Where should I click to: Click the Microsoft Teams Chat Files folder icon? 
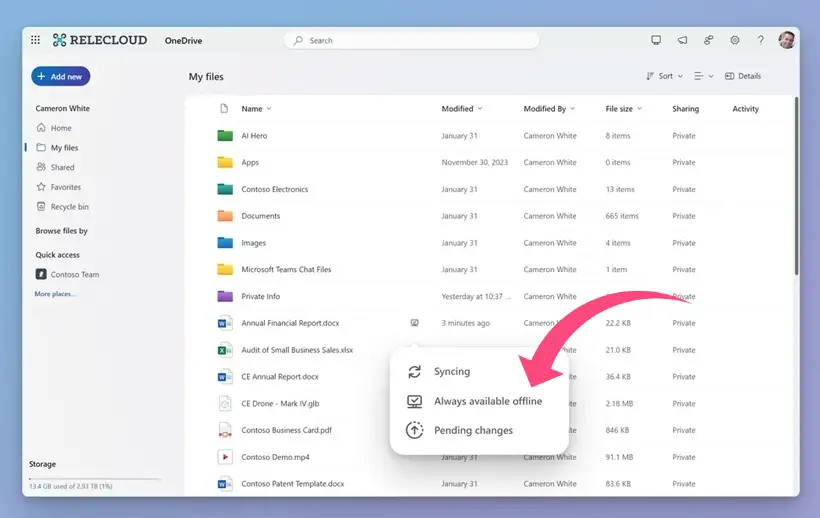225,269
